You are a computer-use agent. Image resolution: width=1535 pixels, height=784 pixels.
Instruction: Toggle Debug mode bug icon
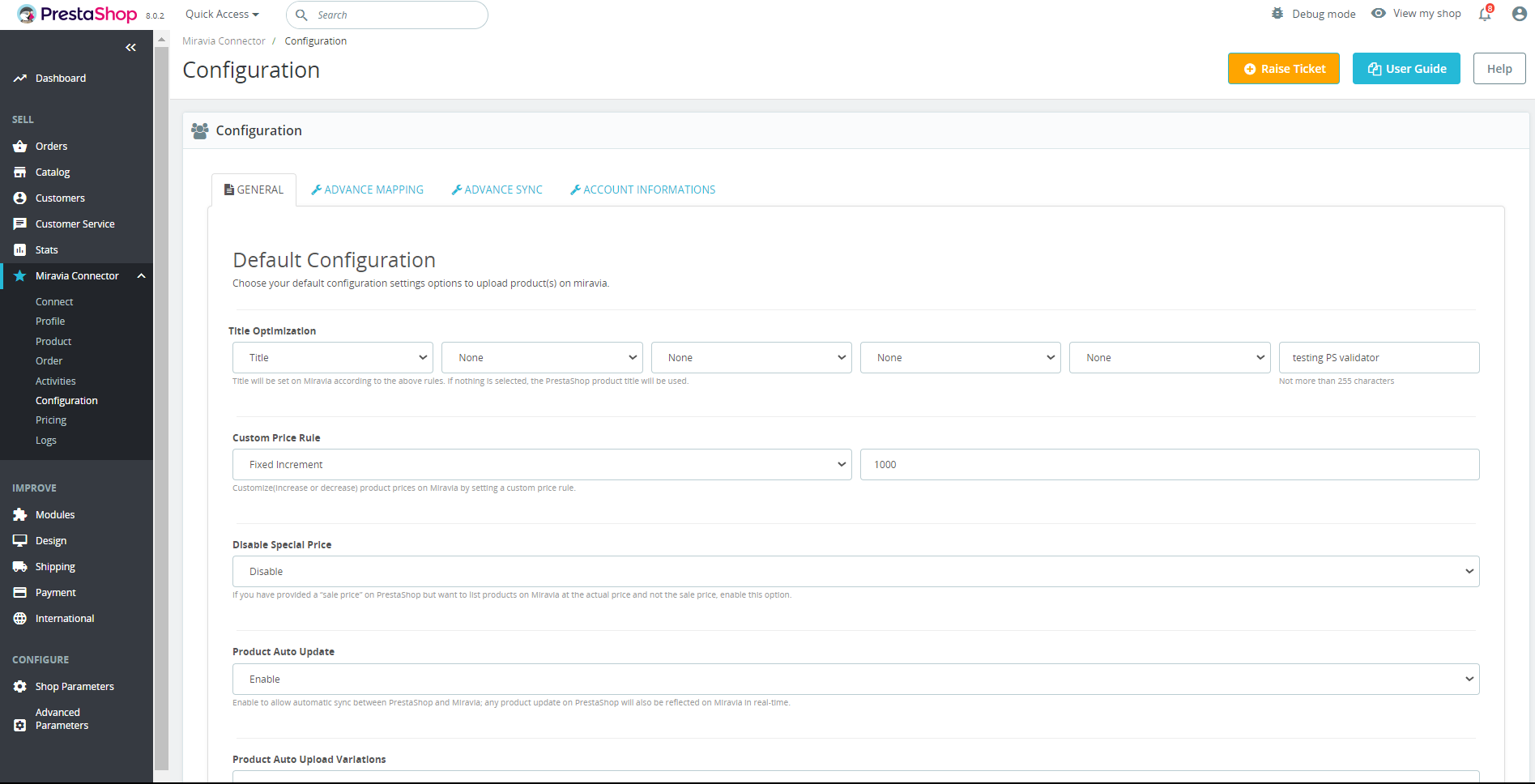(1277, 14)
